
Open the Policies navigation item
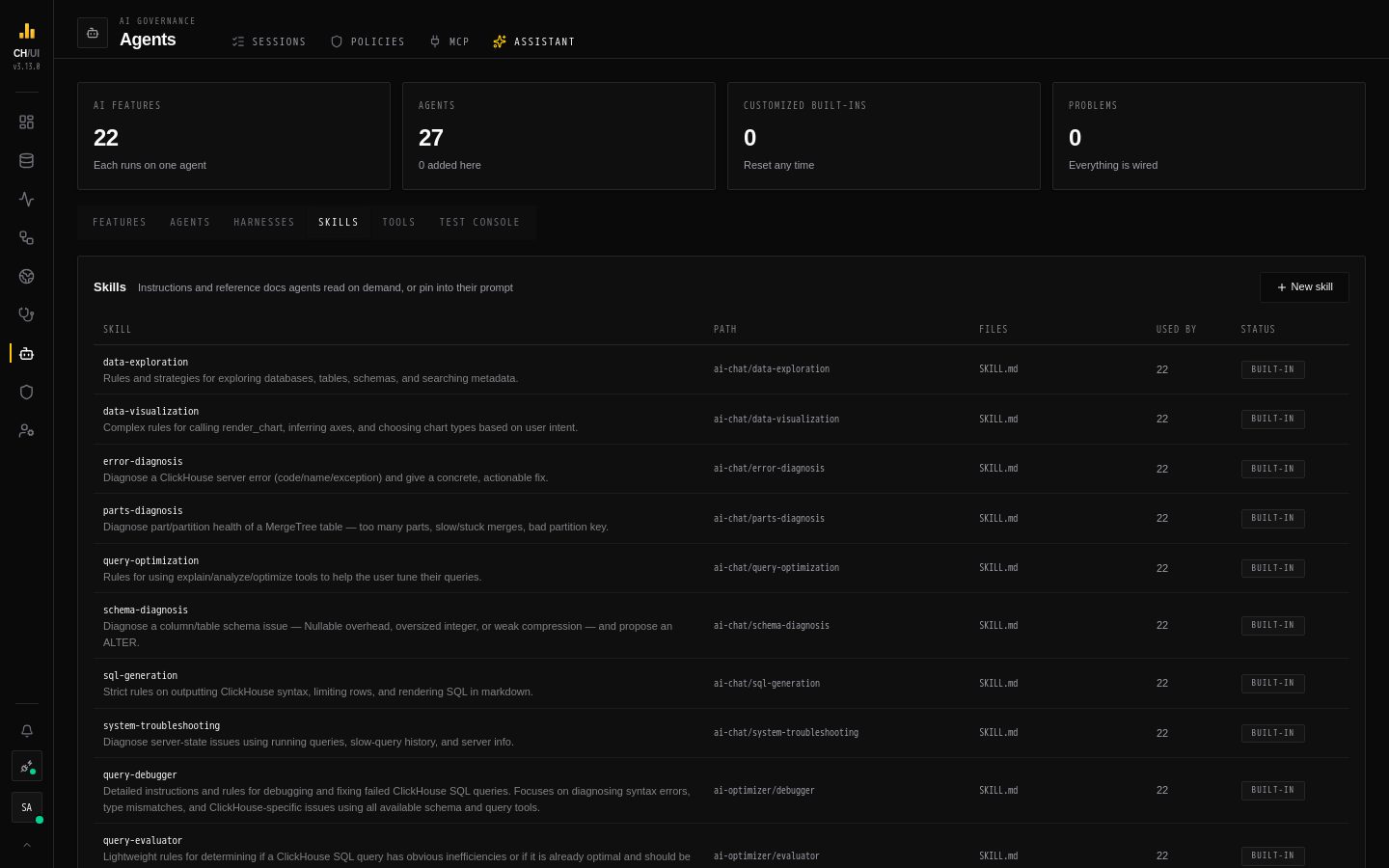368,41
